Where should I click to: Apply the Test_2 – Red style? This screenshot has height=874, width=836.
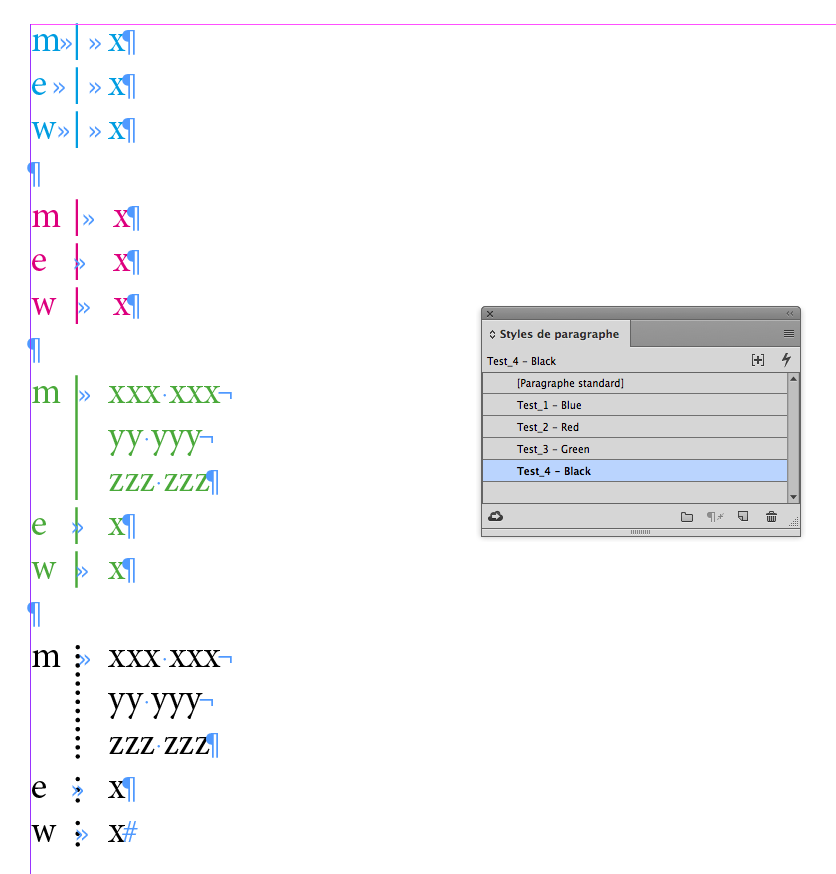(x=635, y=427)
